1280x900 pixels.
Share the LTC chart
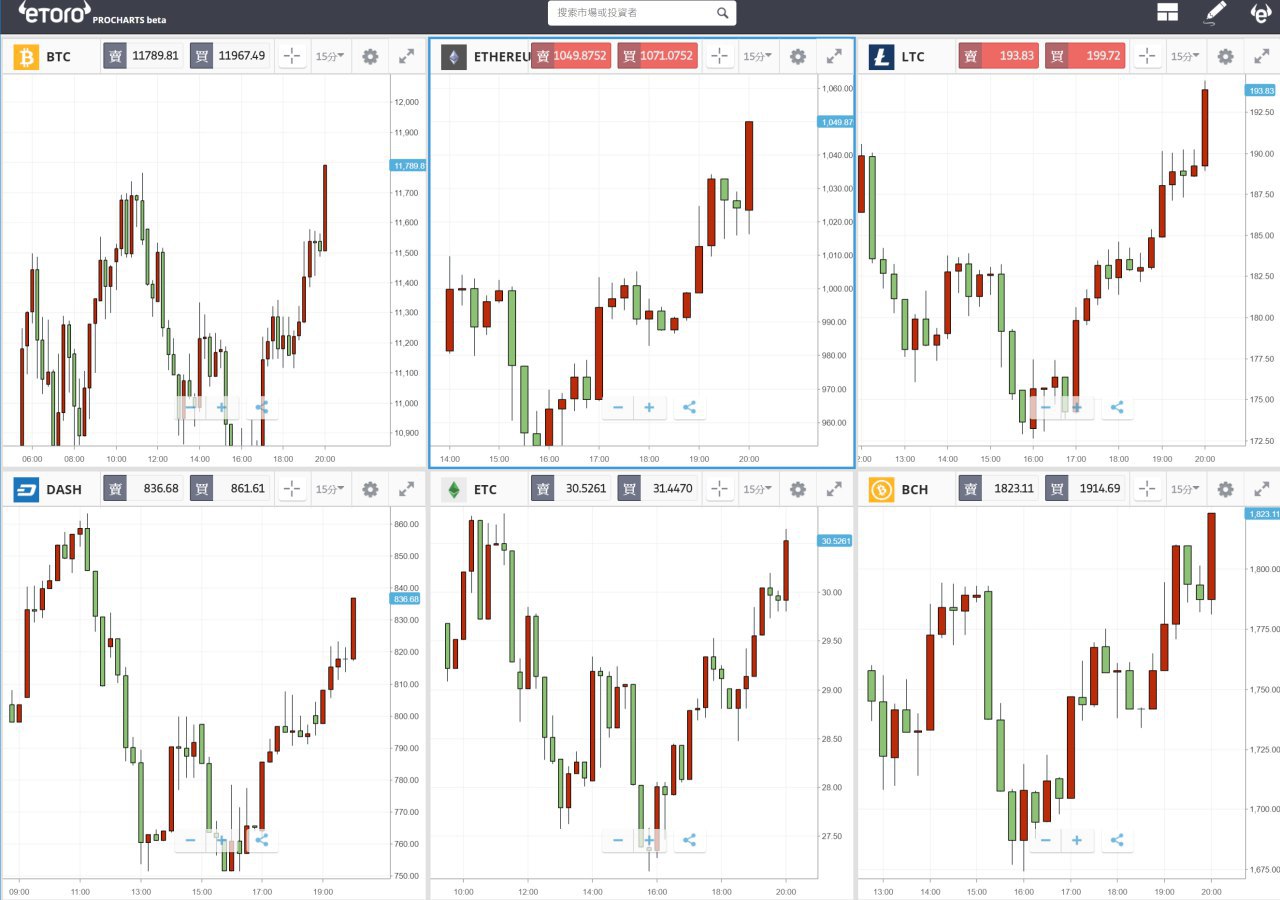[1117, 408]
